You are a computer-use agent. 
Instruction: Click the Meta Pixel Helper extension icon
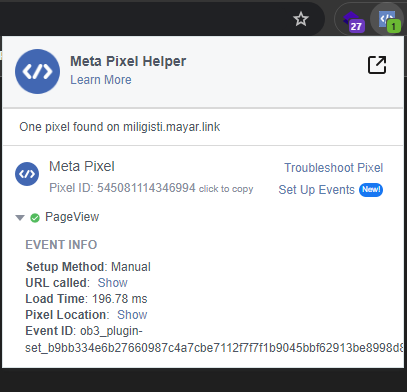point(388,21)
